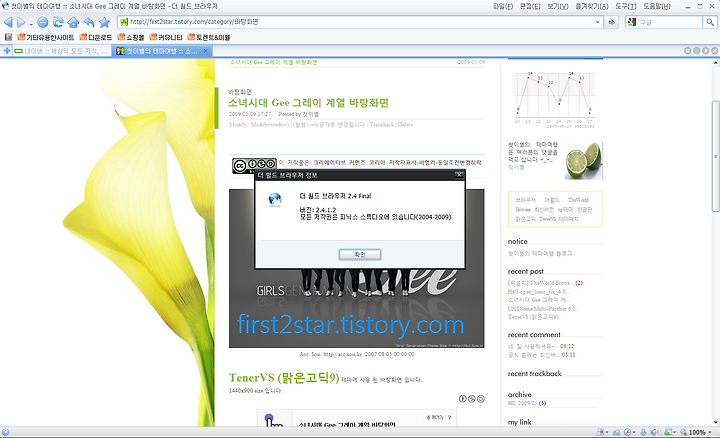Click the status bar network monitor icon
Image resolution: width=720 pixels, height=438 pixels.
pos(600,432)
